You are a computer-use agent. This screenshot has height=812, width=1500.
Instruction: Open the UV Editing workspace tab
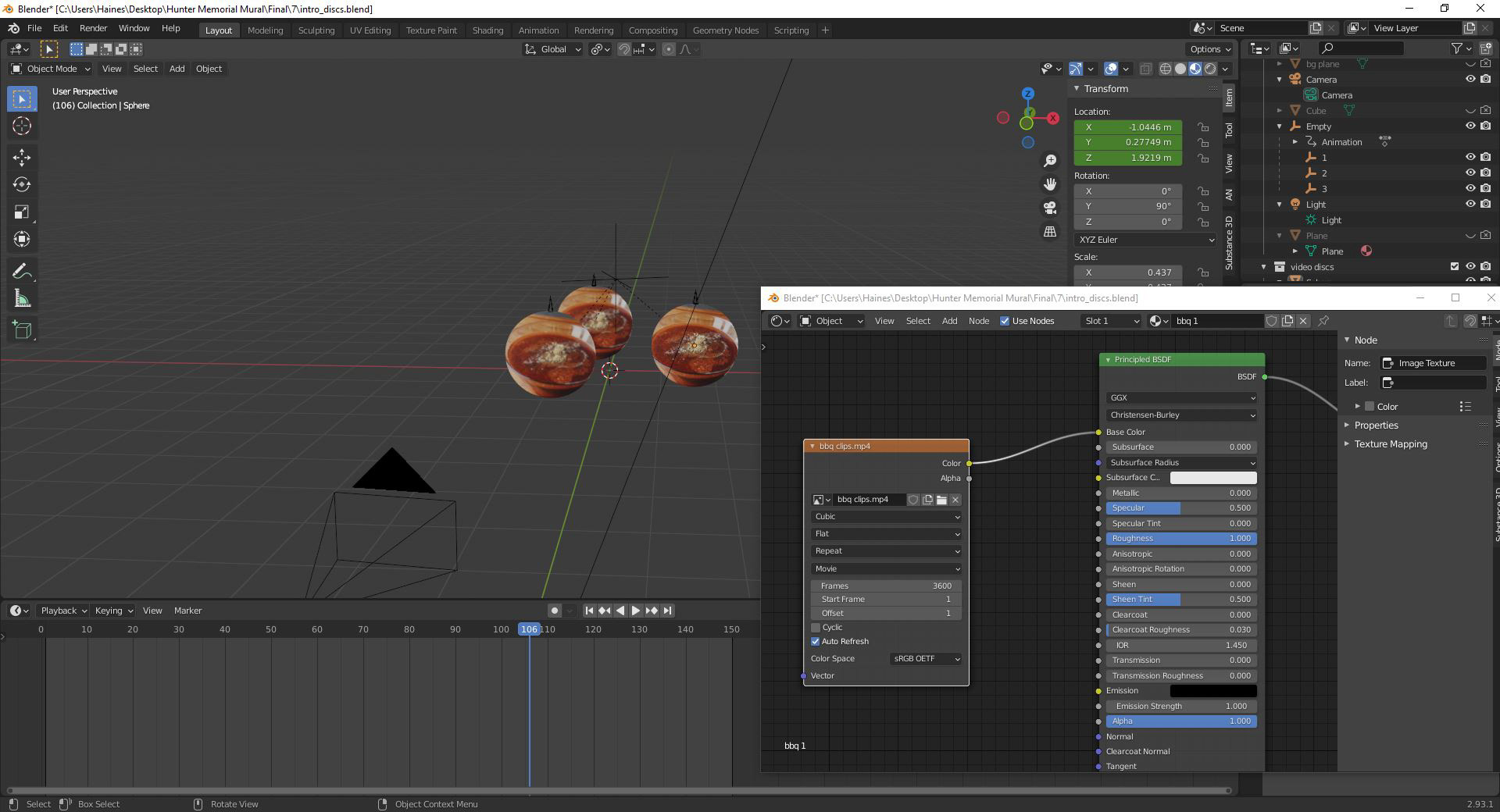pos(370,30)
